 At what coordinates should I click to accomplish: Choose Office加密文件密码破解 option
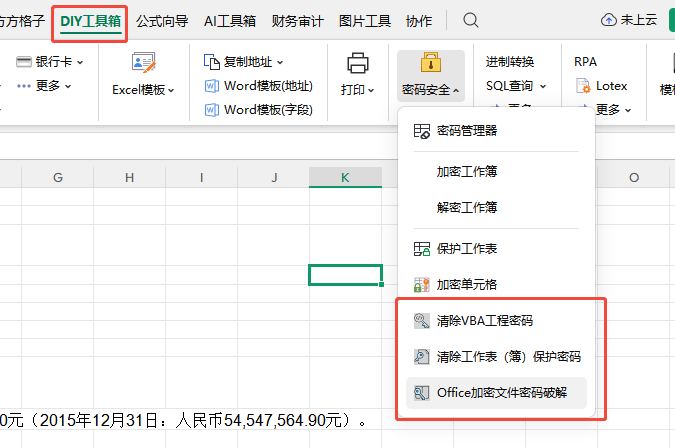point(501,393)
